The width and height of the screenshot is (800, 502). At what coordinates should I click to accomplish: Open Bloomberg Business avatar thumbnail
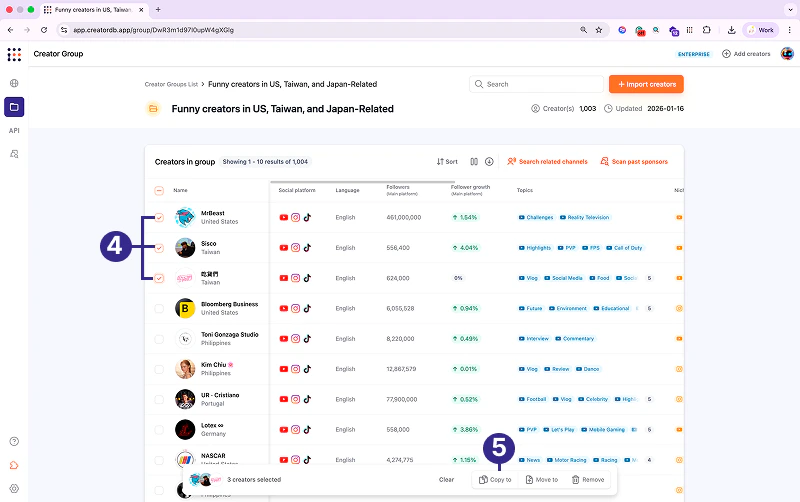point(185,309)
